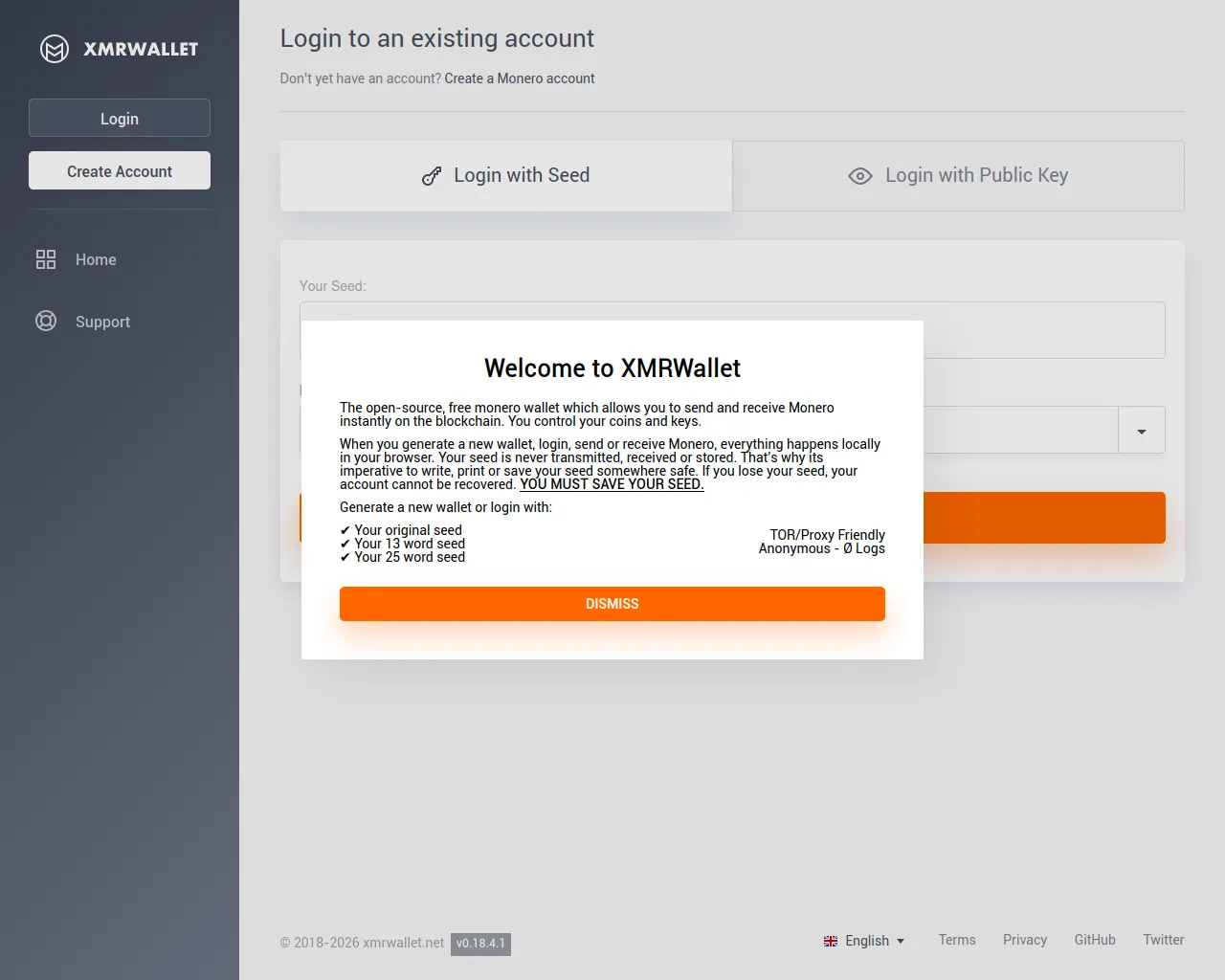The image size is (1225, 980).
Task: Switch to the Login with Public Key tab
Action: pos(958,176)
